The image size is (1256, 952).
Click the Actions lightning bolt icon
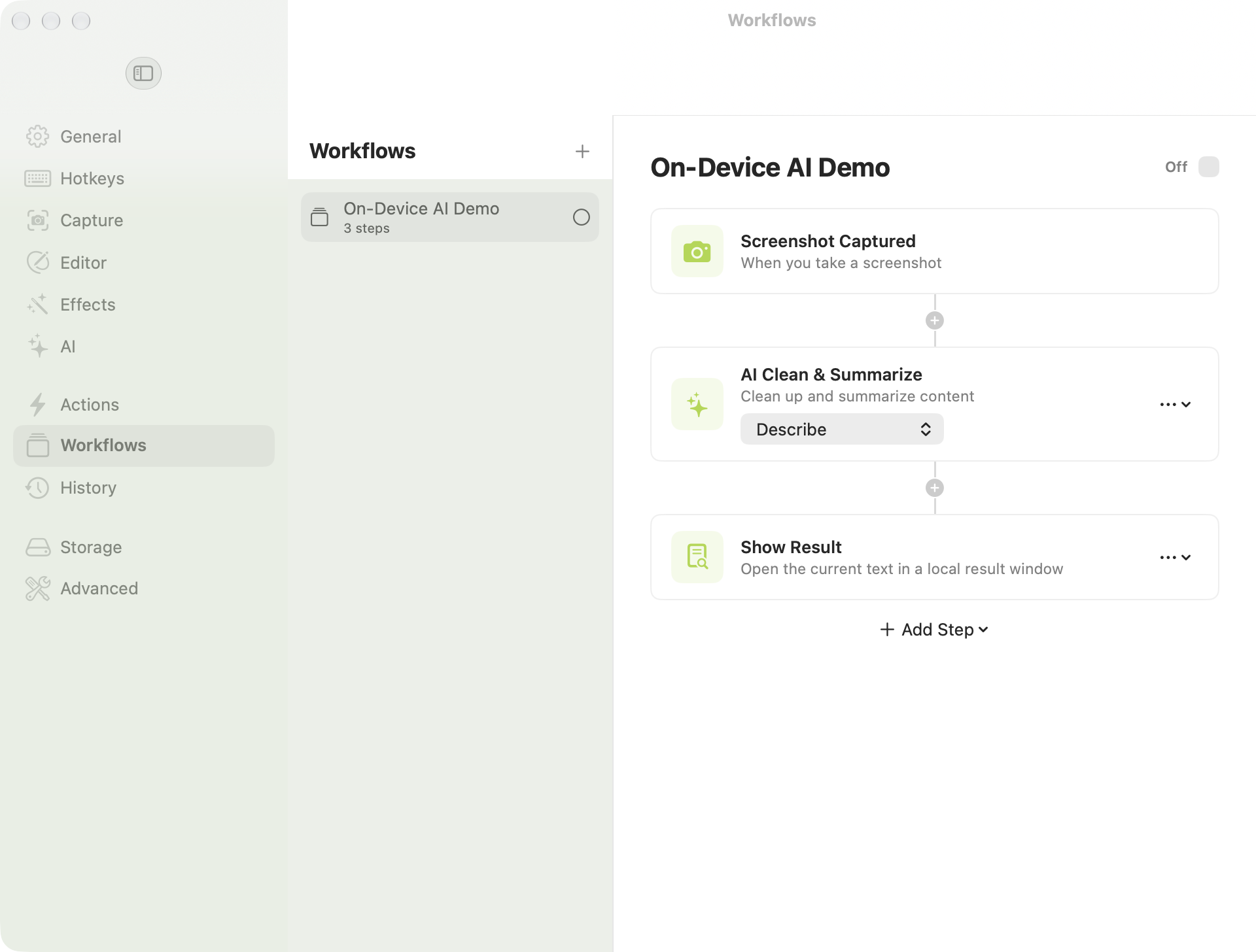pyautogui.click(x=37, y=405)
